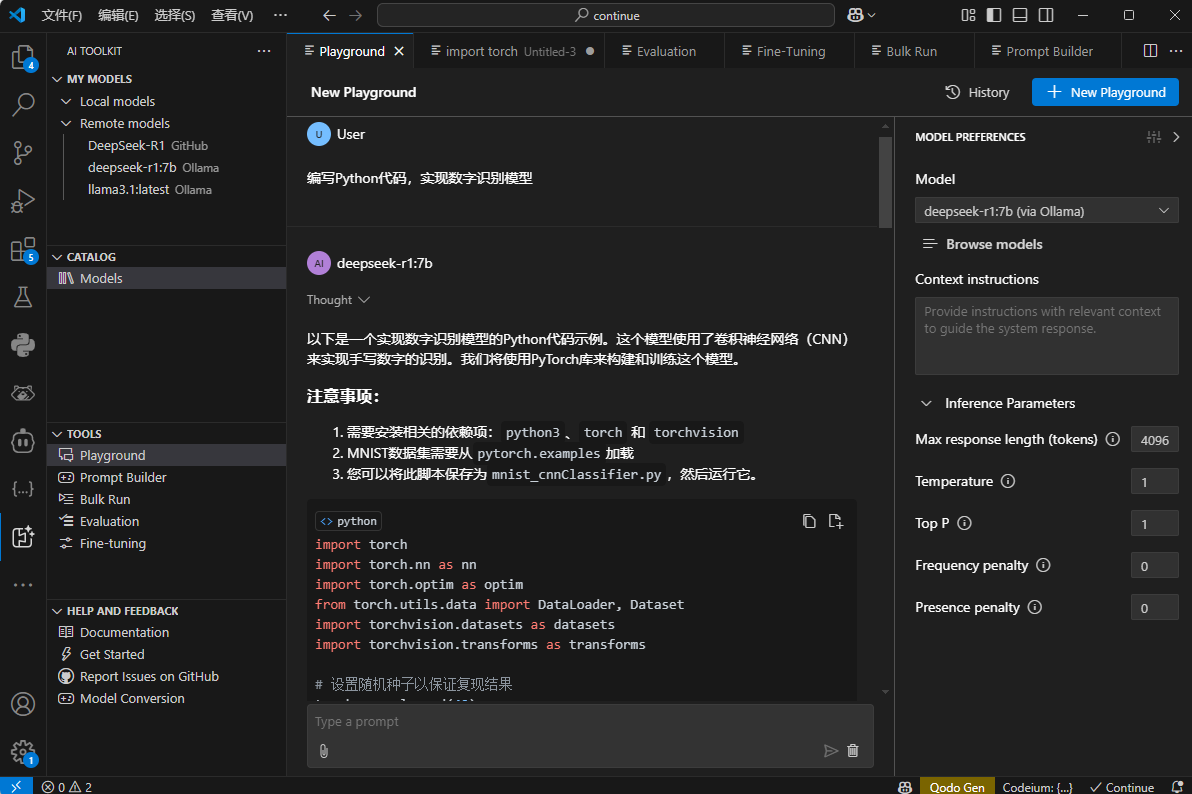Split the editor to the right
The width and height of the screenshot is (1192, 794).
1150,50
